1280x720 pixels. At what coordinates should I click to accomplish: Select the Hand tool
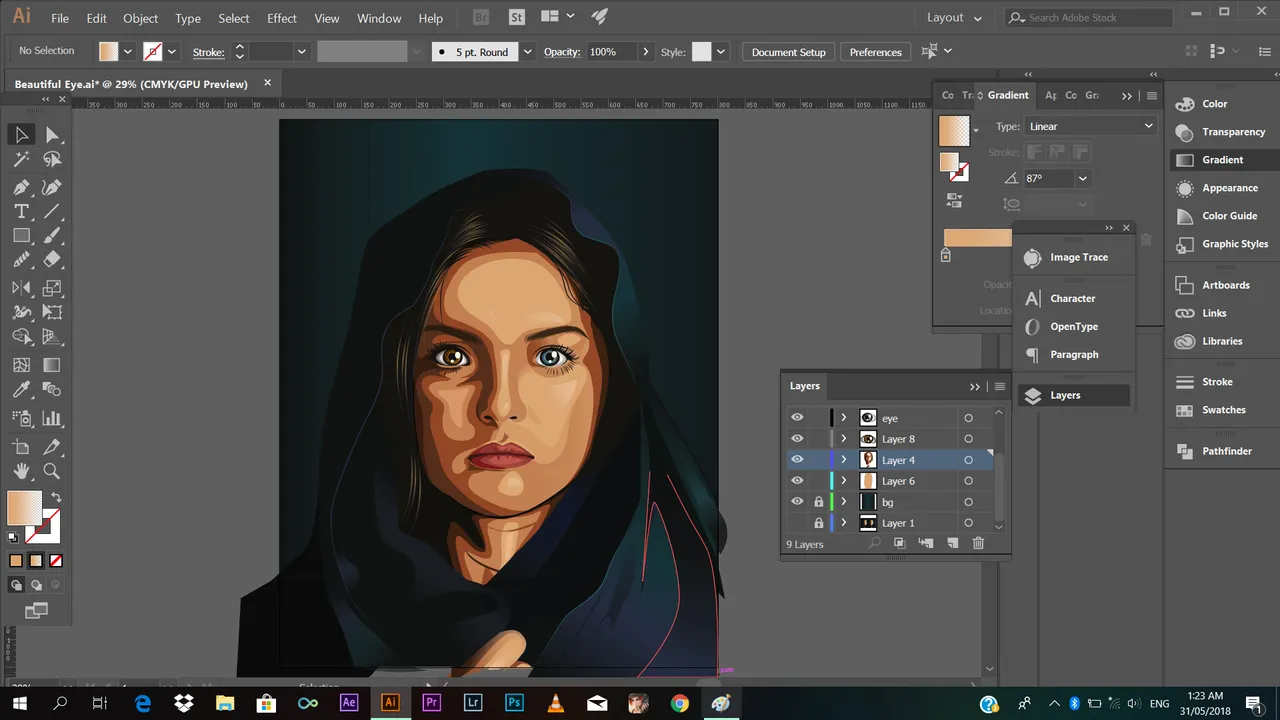coord(21,471)
